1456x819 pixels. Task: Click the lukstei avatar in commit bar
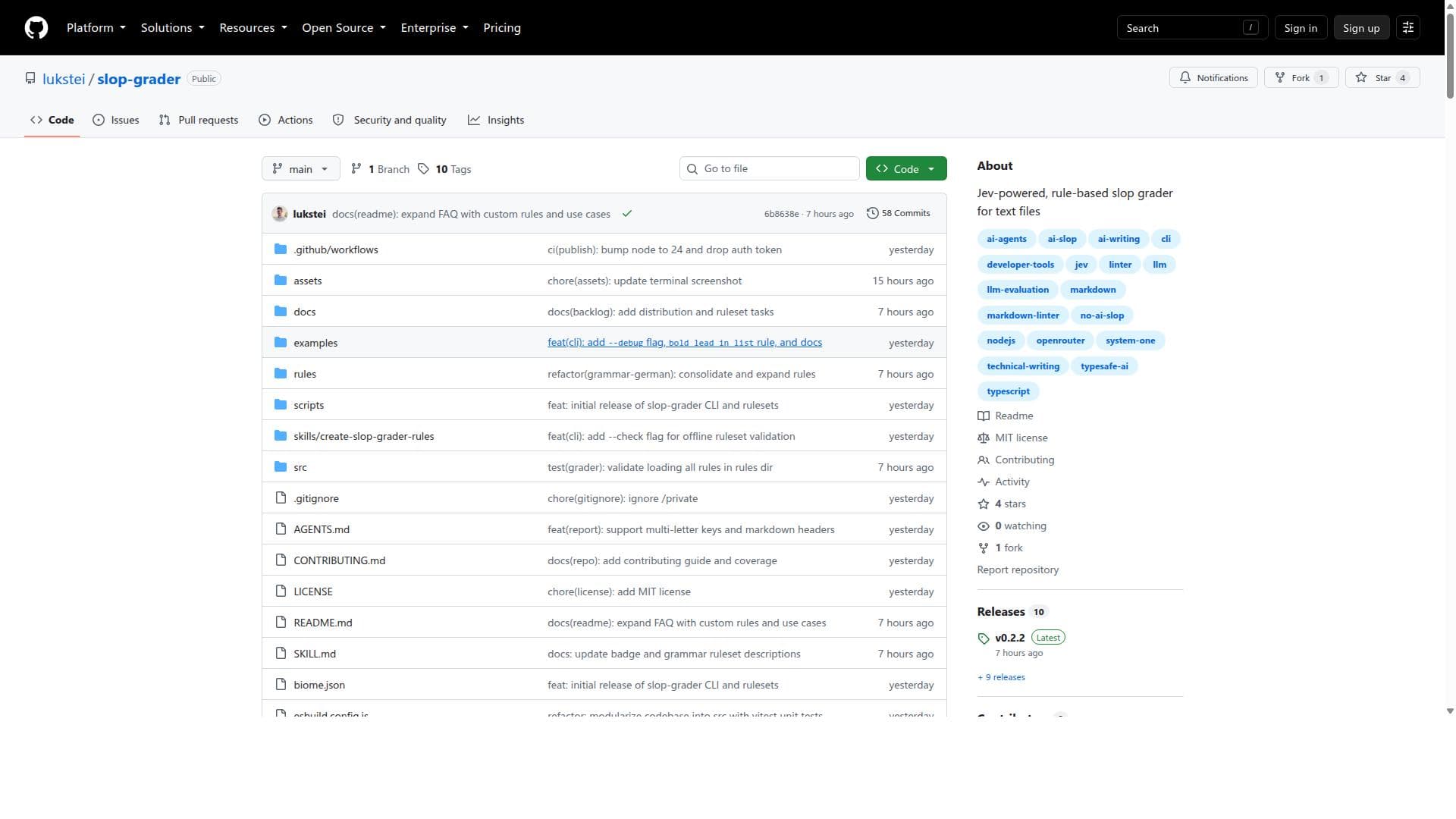tap(280, 214)
